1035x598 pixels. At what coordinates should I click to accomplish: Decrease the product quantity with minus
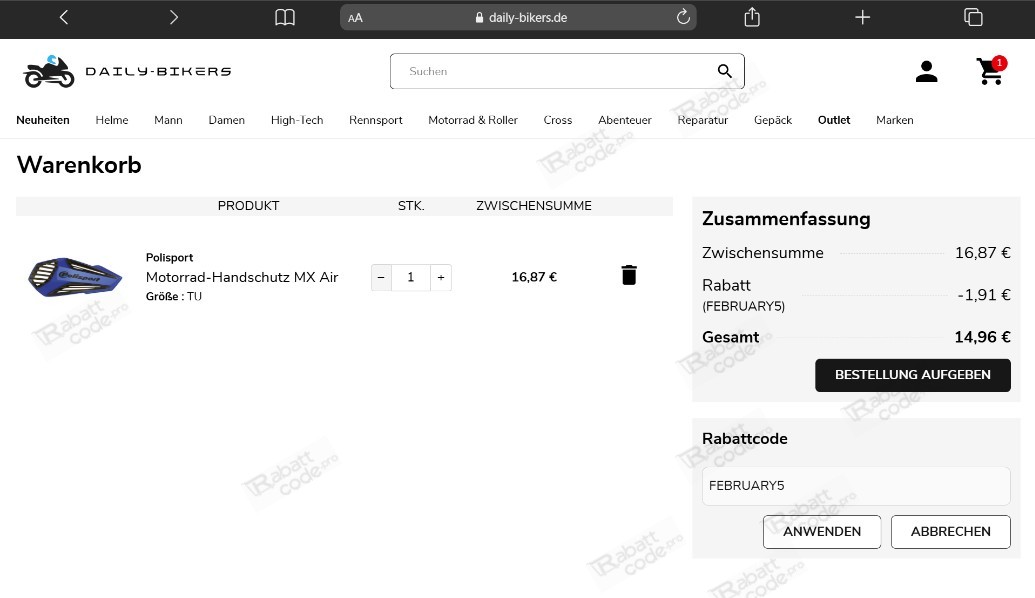pos(380,277)
